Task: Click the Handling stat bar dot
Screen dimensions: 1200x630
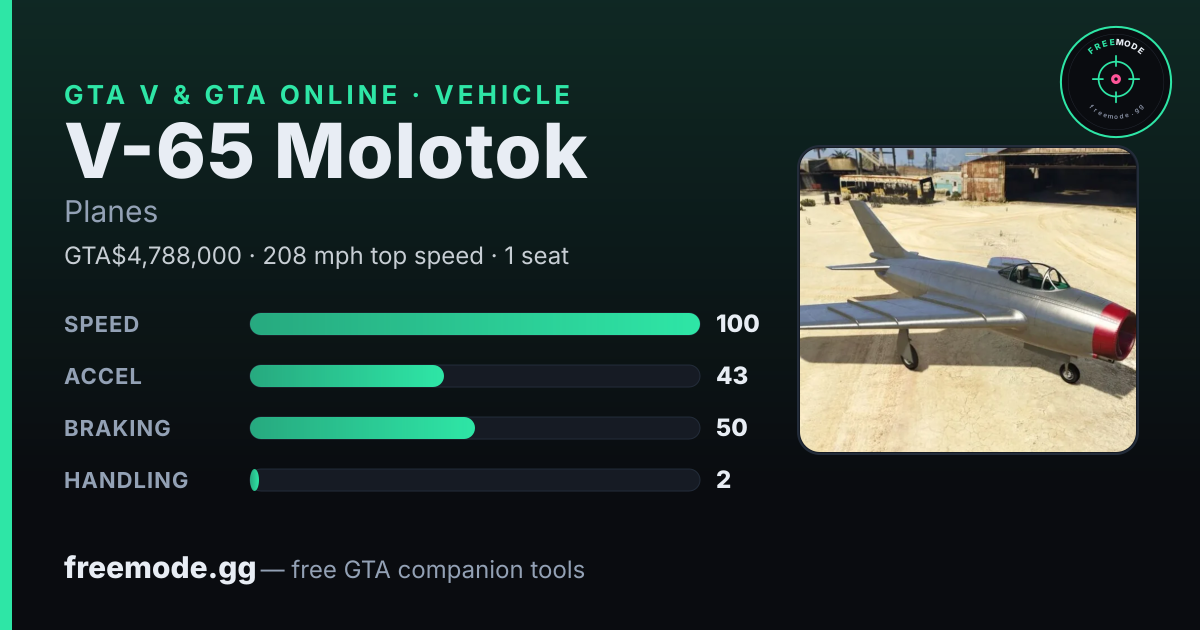Action: pos(254,480)
